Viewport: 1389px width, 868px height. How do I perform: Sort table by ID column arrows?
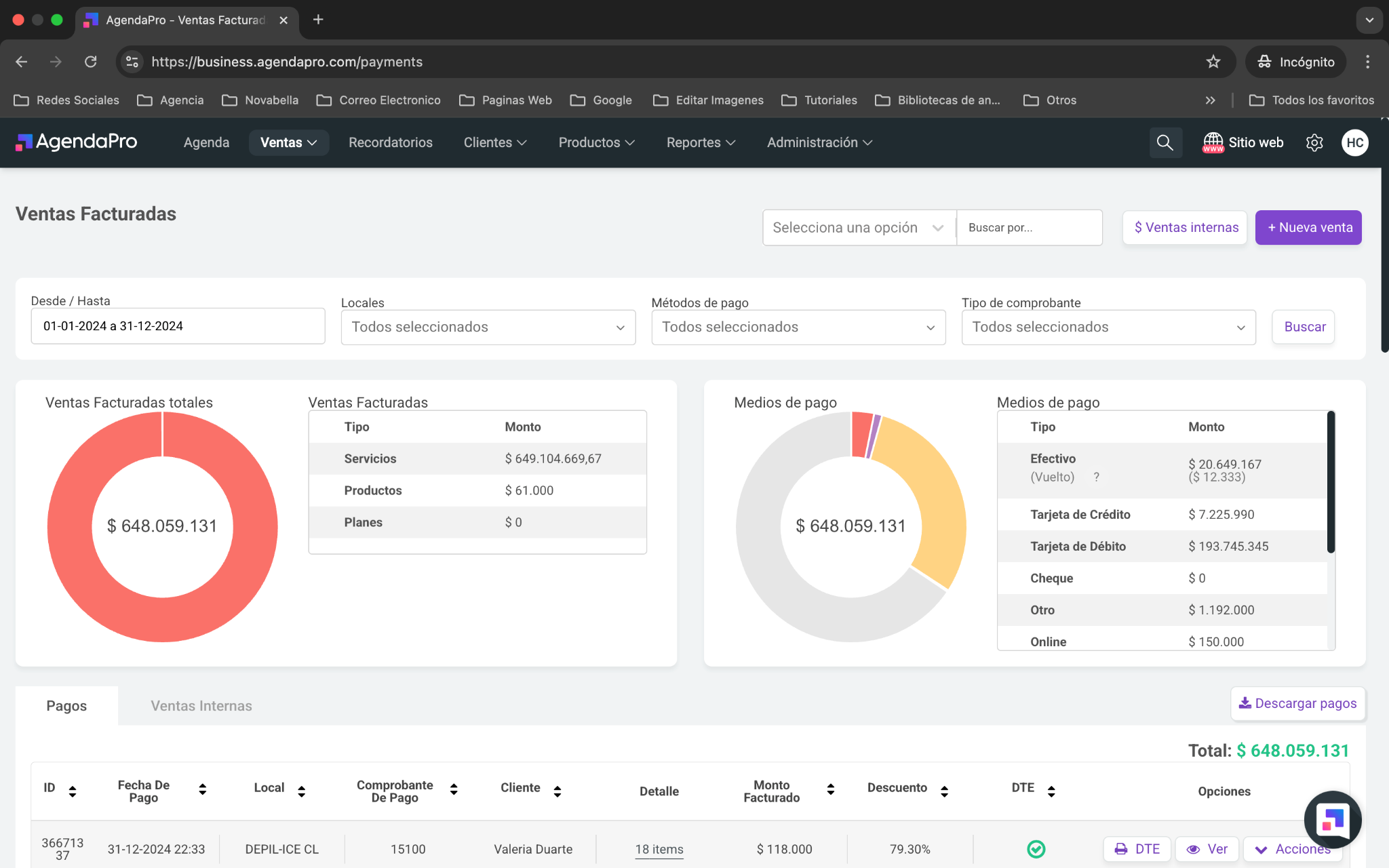(x=73, y=791)
